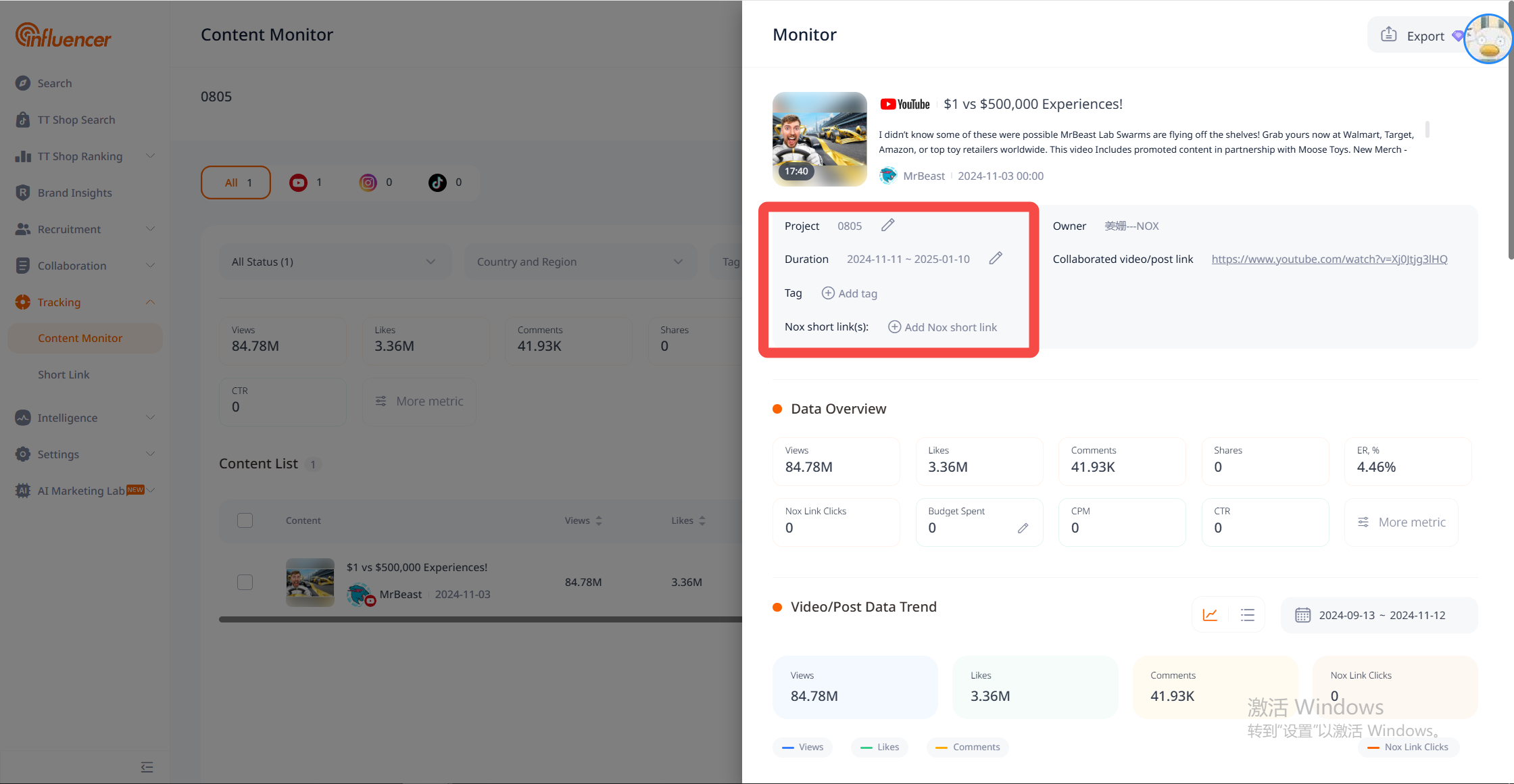Edit Budget Spent with pencil icon

click(1023, 528)
